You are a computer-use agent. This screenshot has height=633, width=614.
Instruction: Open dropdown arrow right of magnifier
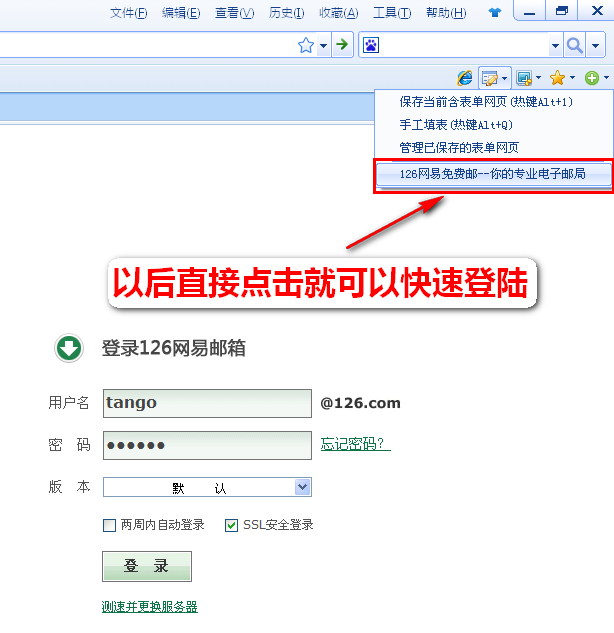coord(595,46)
